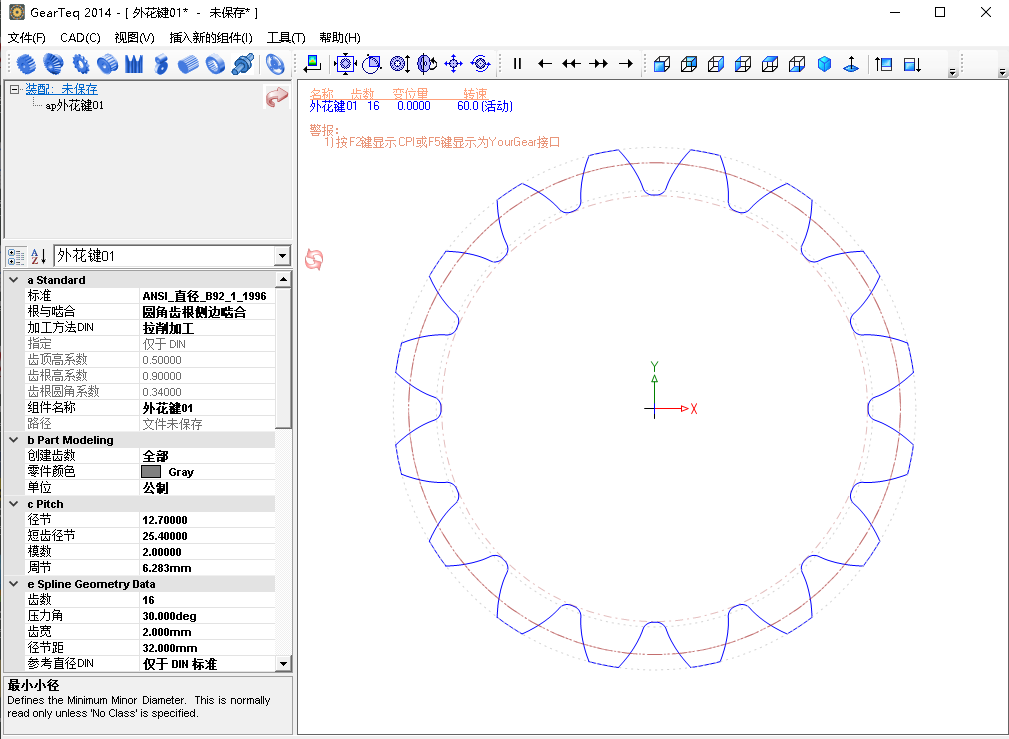The height and width of the screenshot is (739, 1009).
Task: Select ap外花键01 in the assembly tree
Action: 75,105
